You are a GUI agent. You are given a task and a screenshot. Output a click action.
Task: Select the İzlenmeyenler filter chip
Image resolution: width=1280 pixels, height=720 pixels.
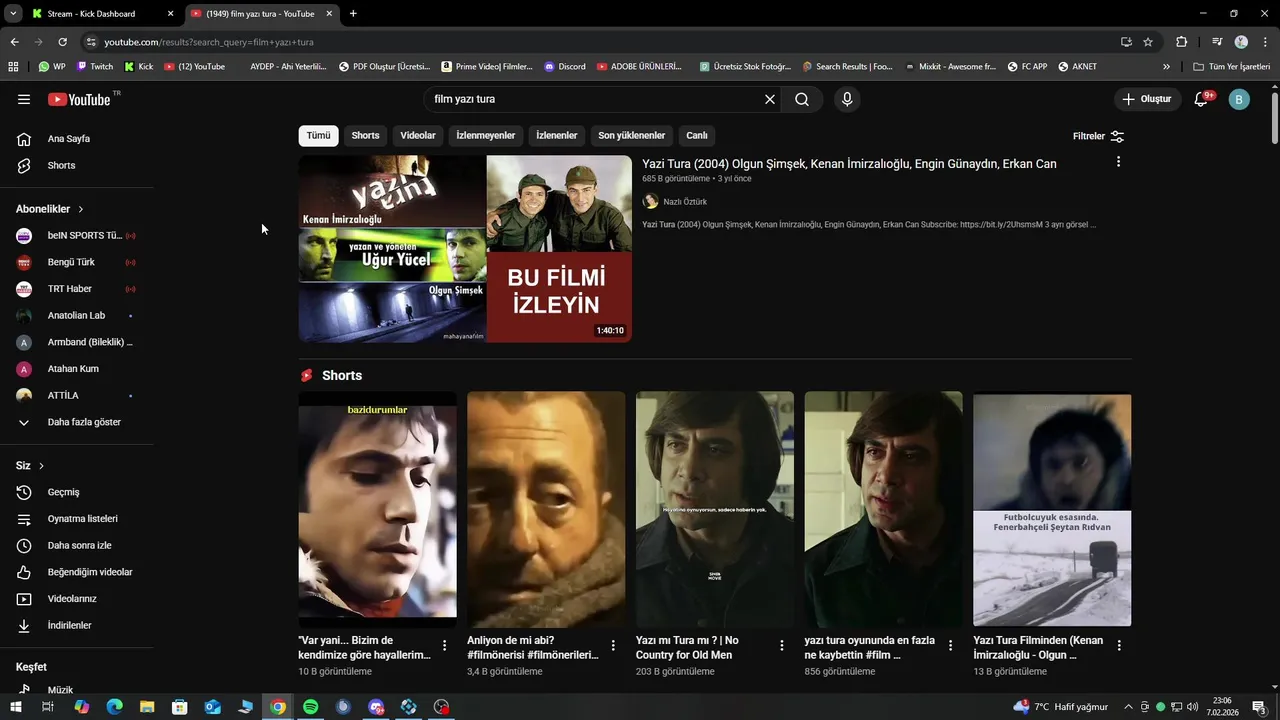[486, 136]
